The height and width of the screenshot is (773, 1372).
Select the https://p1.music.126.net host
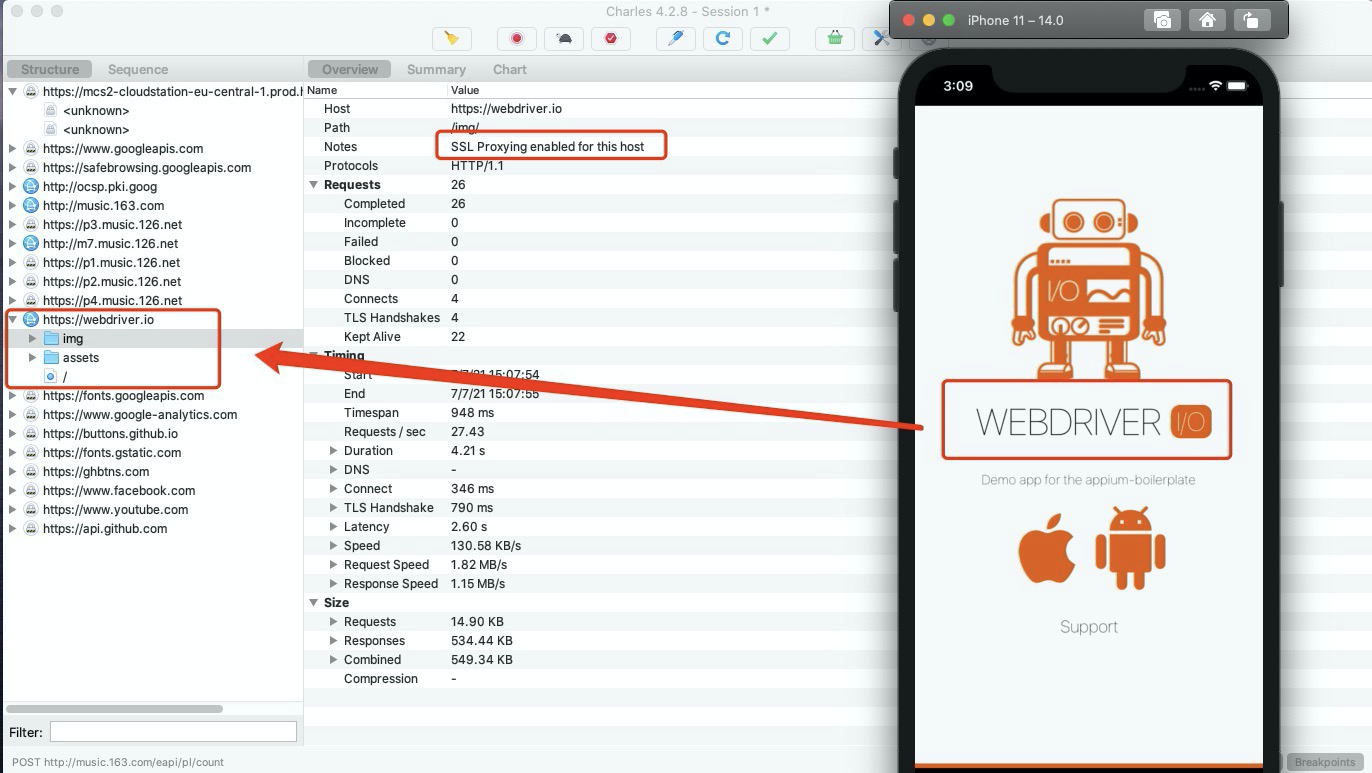coord(112,263)
